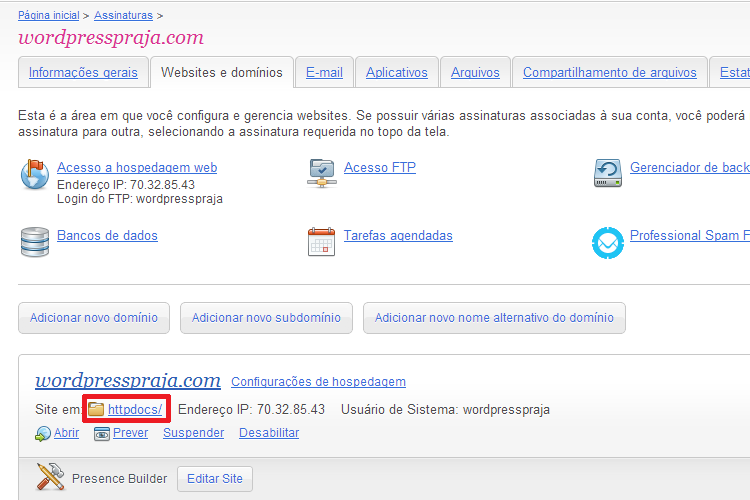
Task: Open the Bancos de dados link
Action: point(107,235)
